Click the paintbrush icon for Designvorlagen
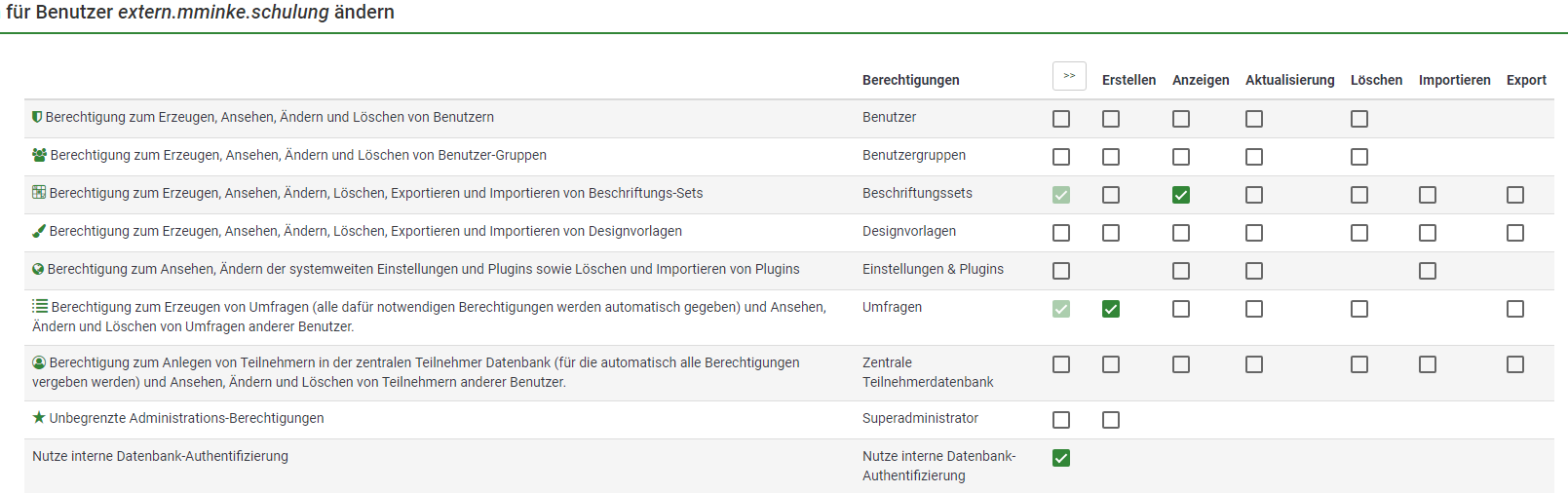 39,231
